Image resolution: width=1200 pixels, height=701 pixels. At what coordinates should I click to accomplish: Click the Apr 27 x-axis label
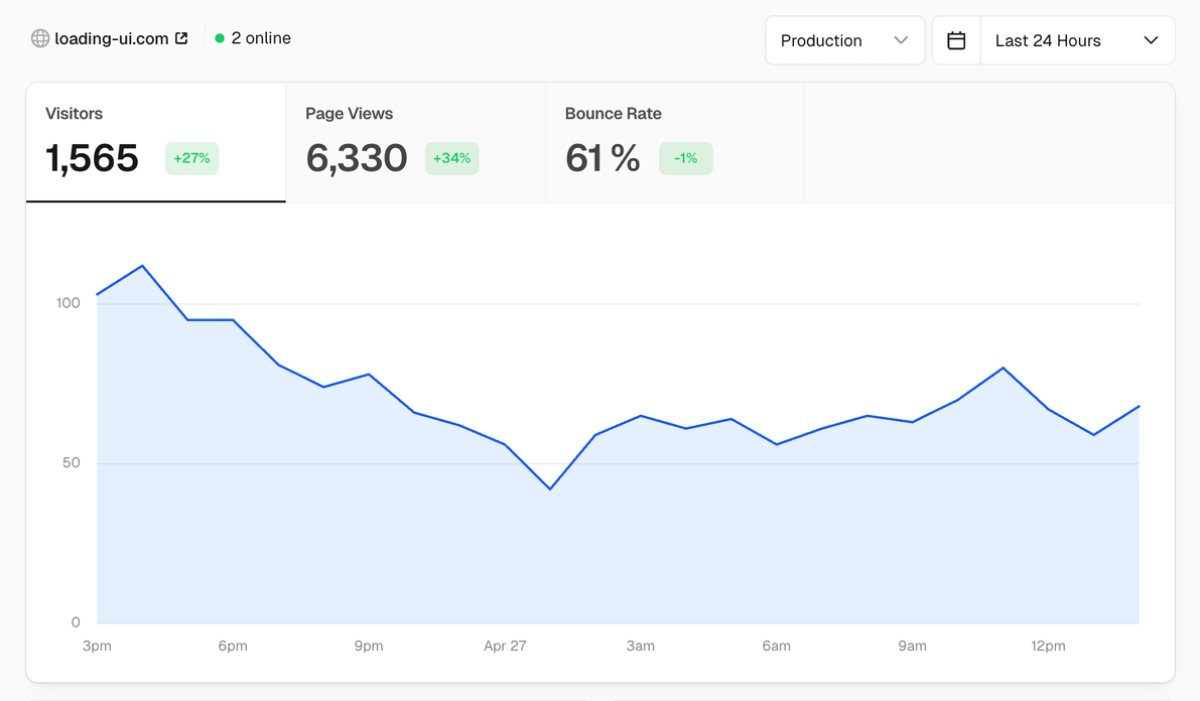coord(505,646)
